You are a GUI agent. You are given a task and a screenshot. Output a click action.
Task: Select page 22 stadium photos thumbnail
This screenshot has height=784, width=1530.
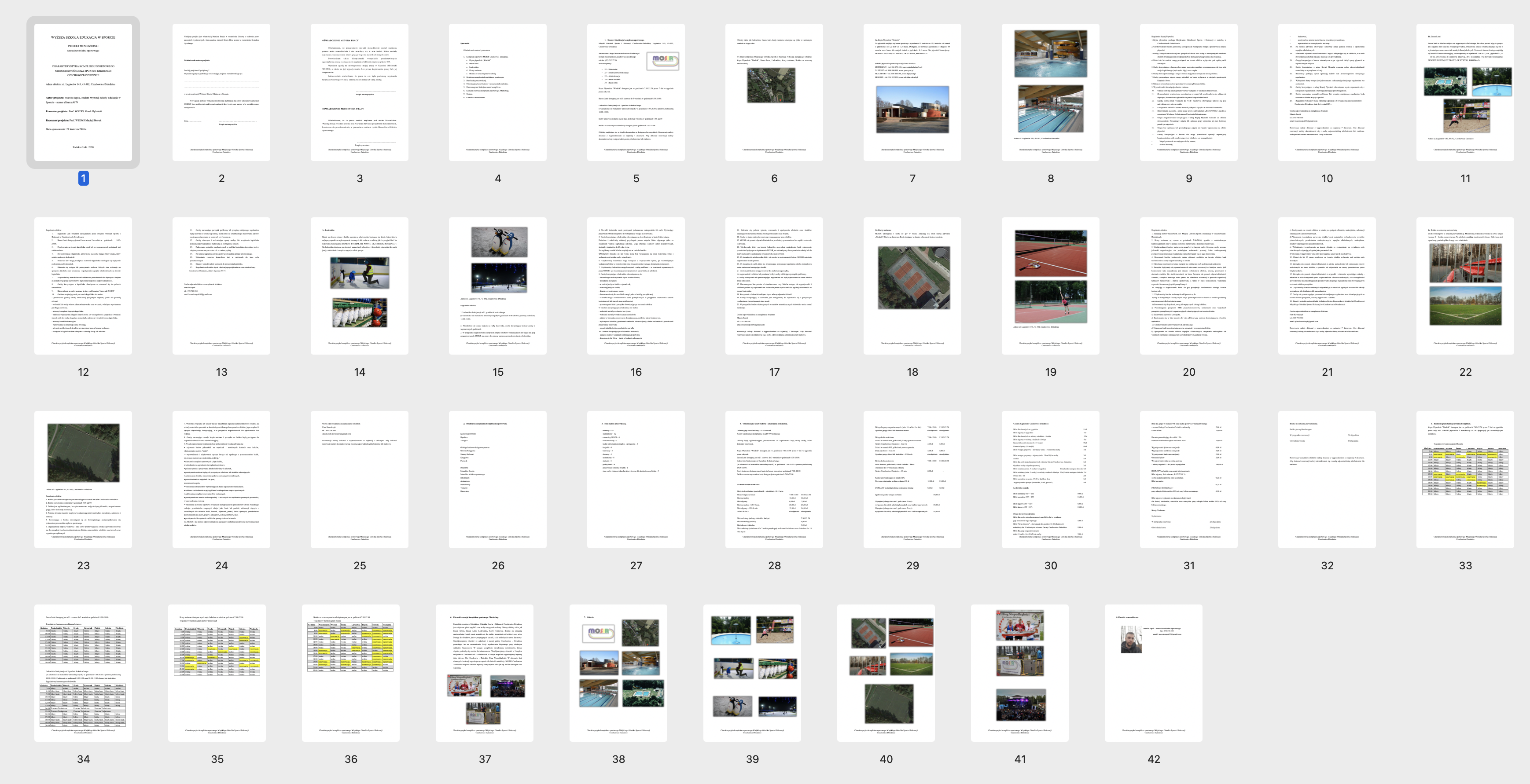(1465, 286)
